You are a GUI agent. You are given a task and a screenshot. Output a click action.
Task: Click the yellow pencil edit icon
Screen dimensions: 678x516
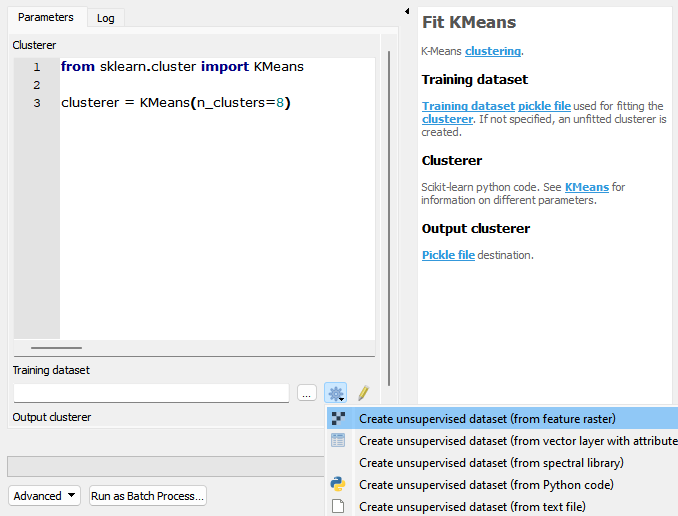tap(364, 393)
